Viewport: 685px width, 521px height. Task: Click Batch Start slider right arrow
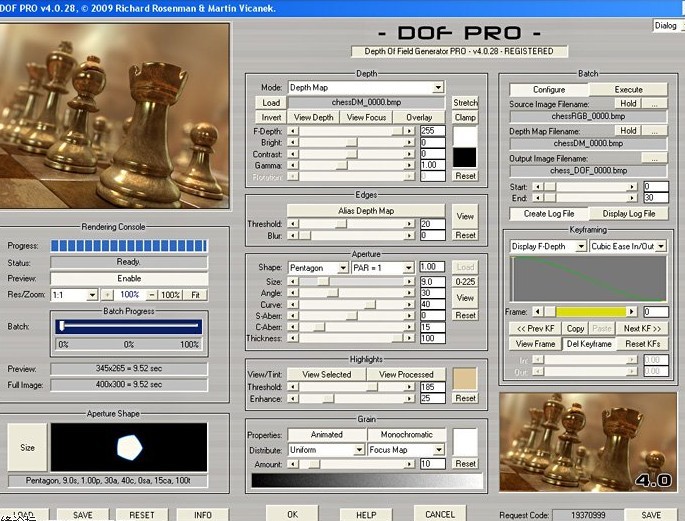click(632, 186)
